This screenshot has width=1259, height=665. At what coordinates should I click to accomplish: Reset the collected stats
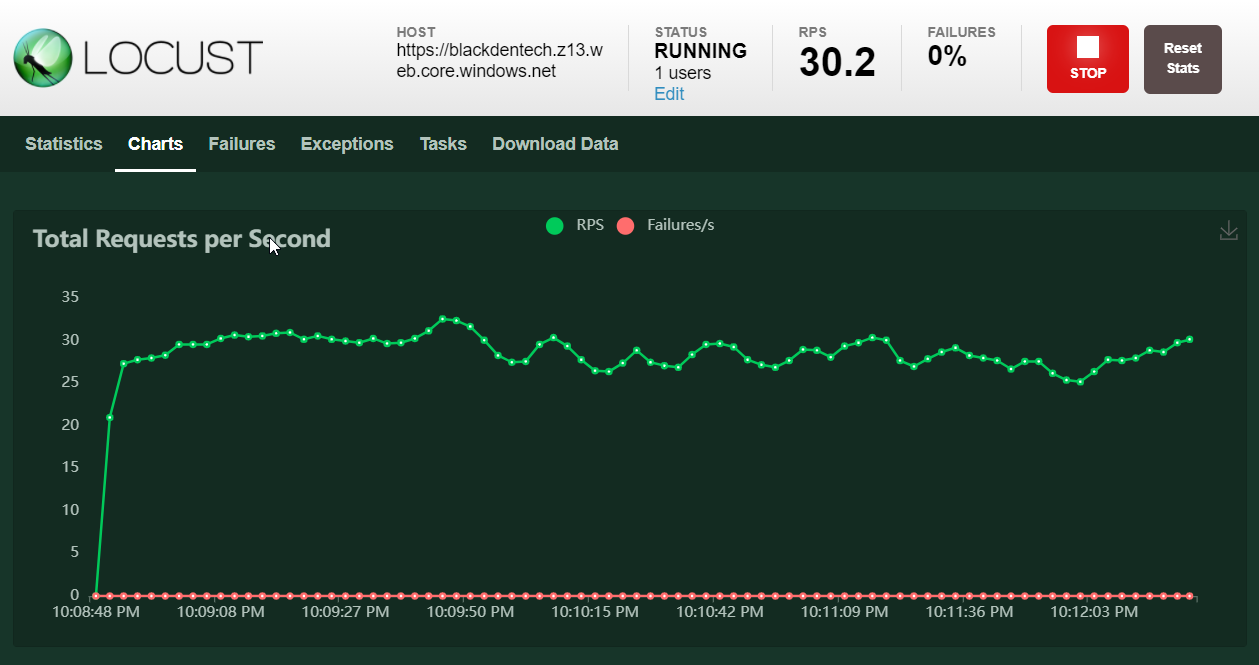pos(1183,59)
